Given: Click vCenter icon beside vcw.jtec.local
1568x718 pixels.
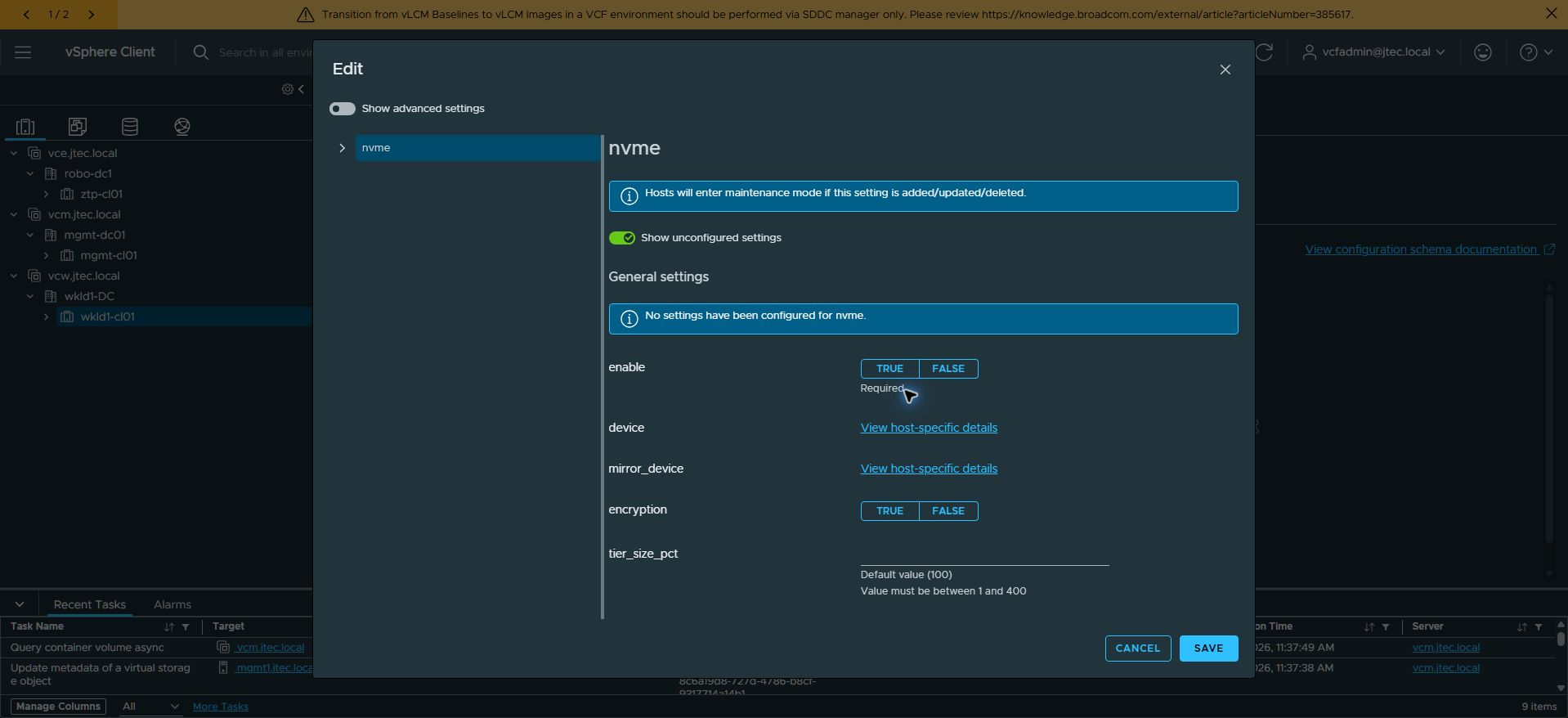Looking at the screenshot, I should [34, 276].
